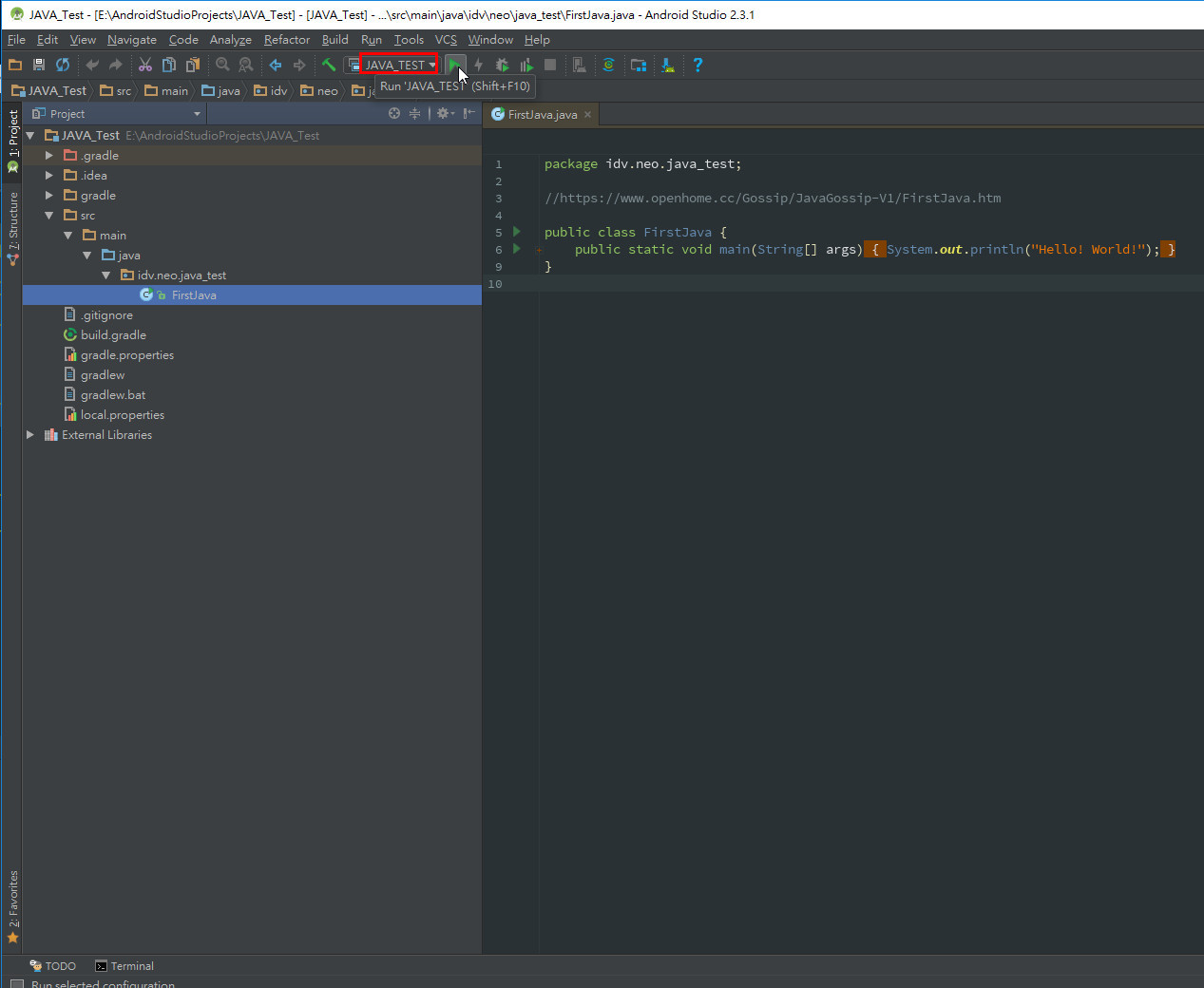Toggle the 1: Project tool window
This screenshot has width=1204, height=988.
(x=12, y=141)
